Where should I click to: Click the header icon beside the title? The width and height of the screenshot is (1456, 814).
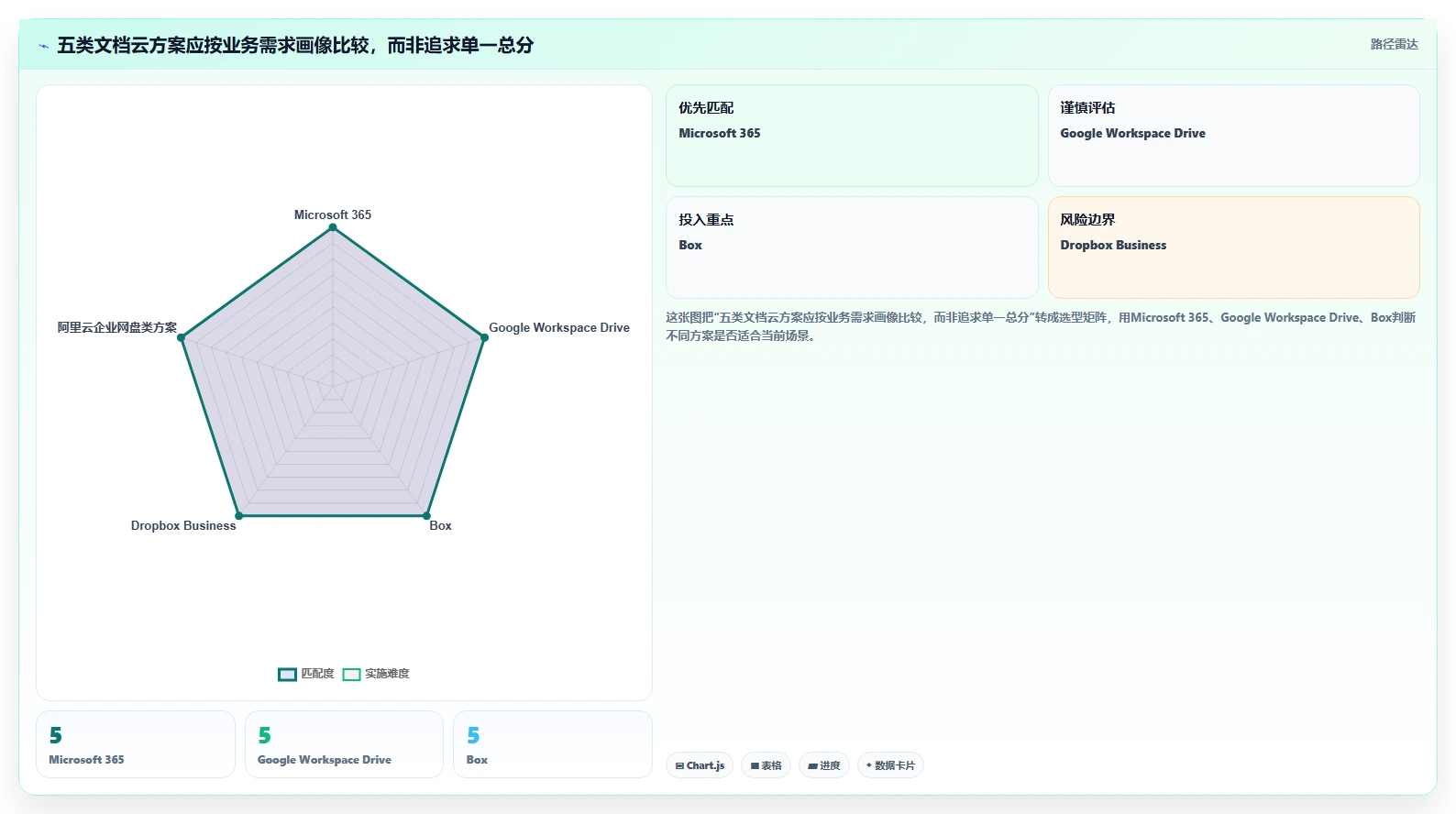[43, 46]
